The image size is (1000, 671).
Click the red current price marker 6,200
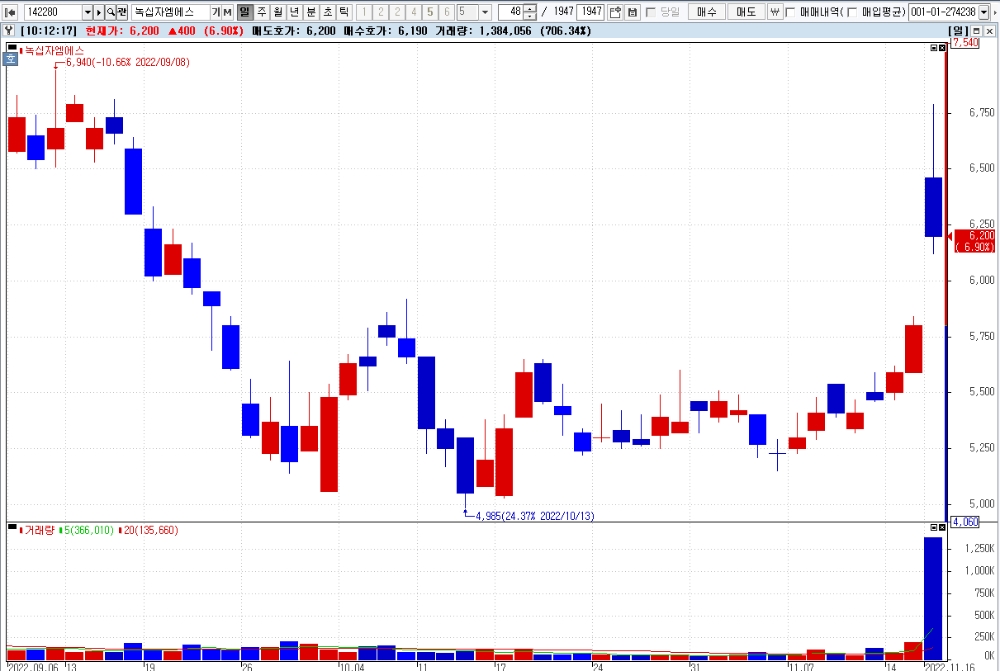tap(974, 241)
